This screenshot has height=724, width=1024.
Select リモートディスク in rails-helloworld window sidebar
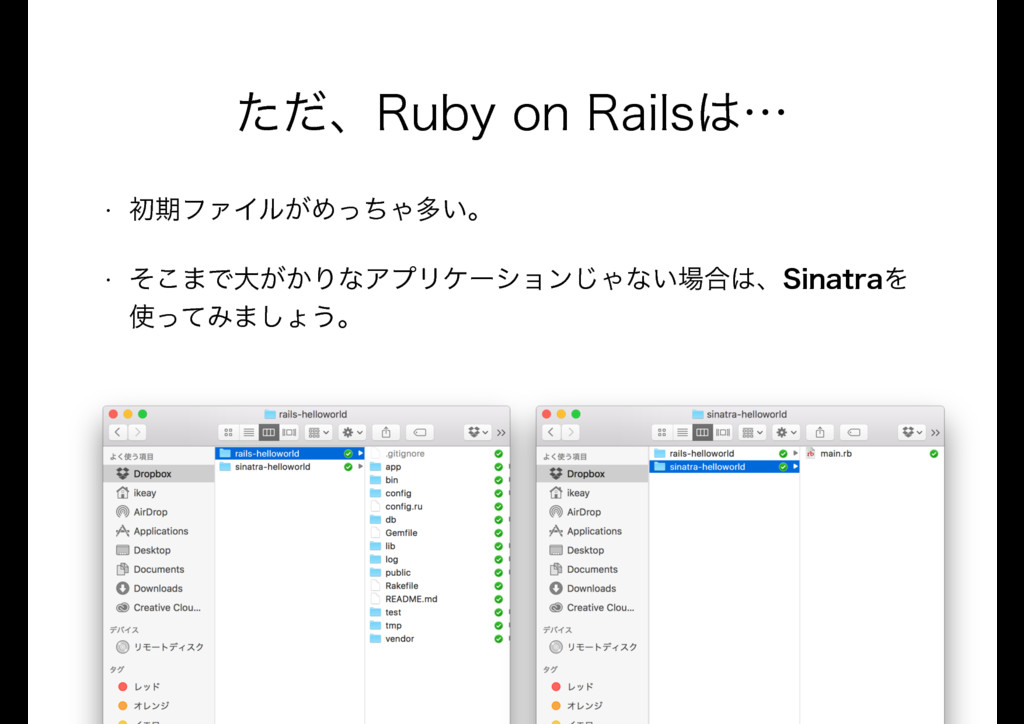click(159, 647)
